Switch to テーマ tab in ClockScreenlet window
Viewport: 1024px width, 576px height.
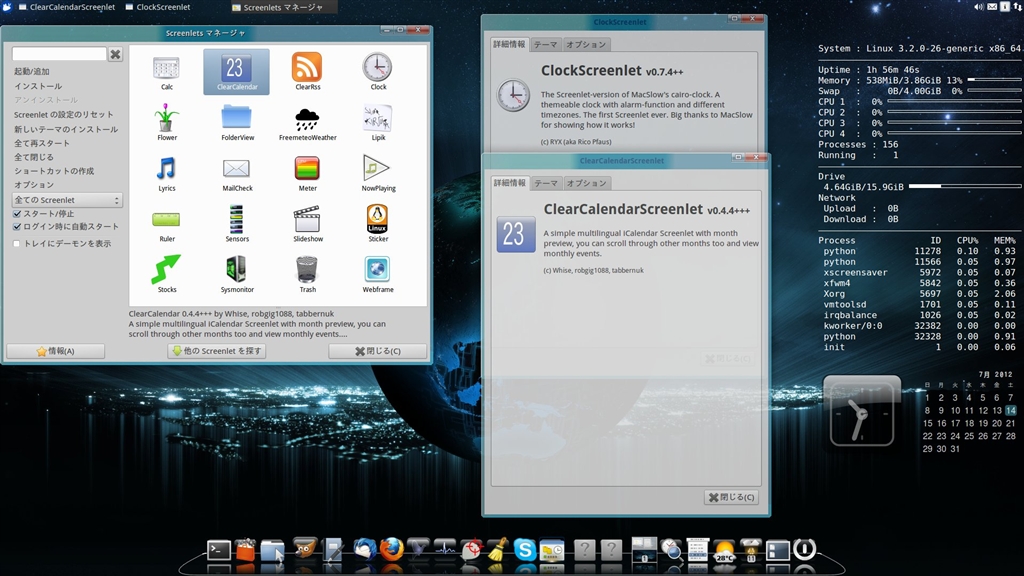[545, 45]
